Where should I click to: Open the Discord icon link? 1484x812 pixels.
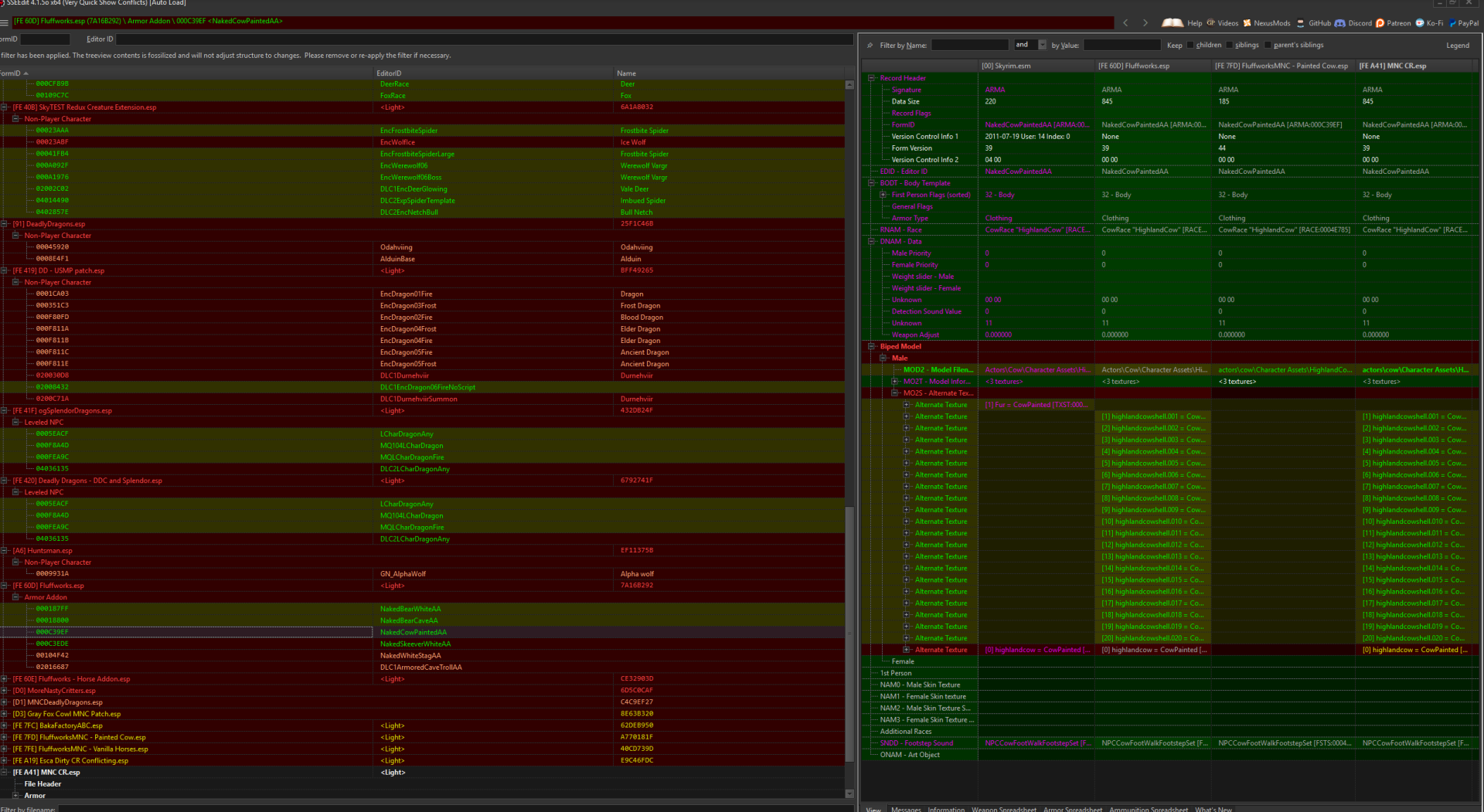click(x=1340, y=23)
